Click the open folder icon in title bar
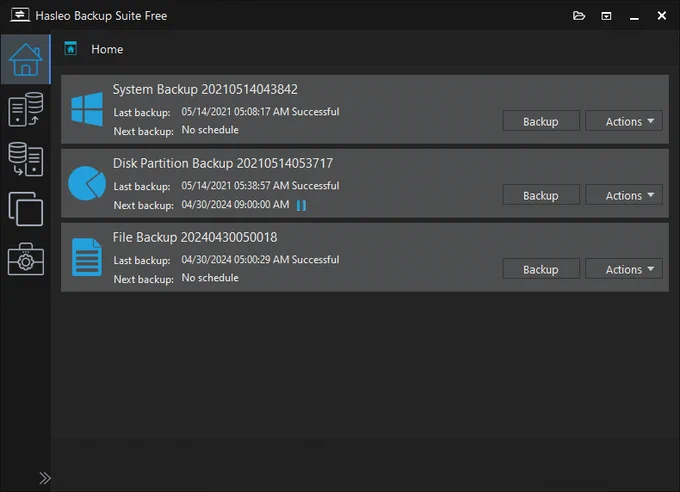680x492 pixels. pos(579,16)
